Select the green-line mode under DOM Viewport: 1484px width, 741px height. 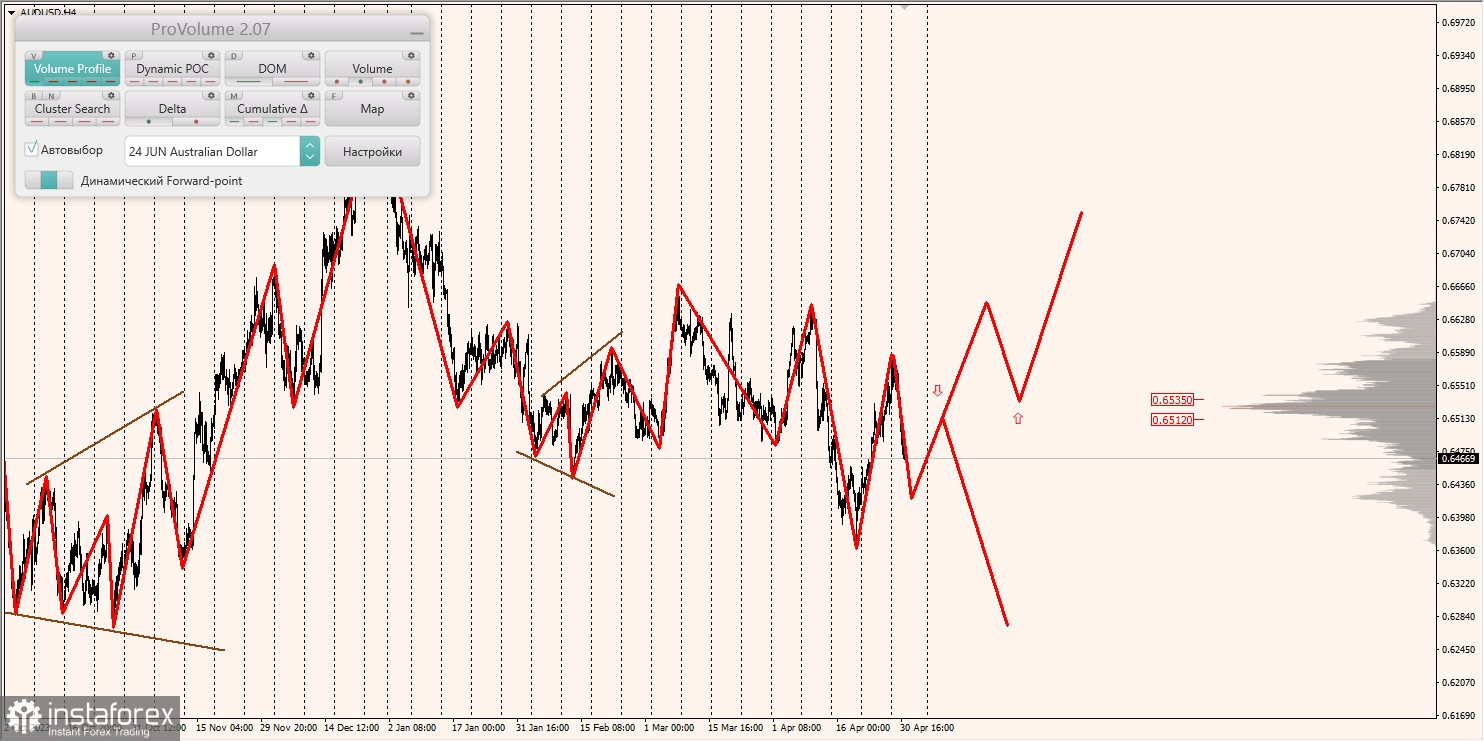tap(248, 81)
